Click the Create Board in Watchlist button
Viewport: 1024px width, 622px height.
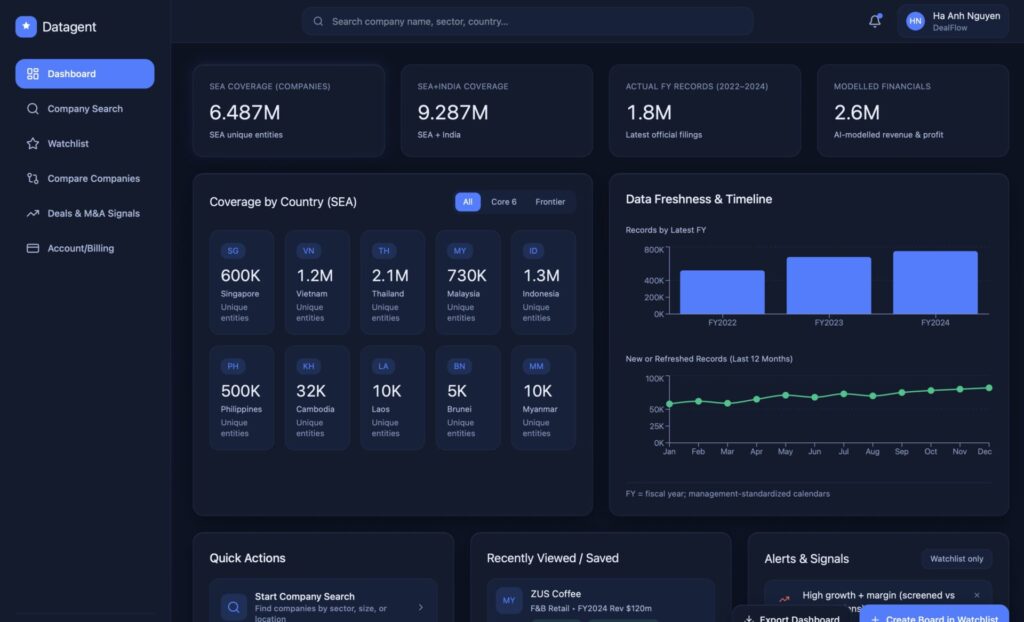934,618
